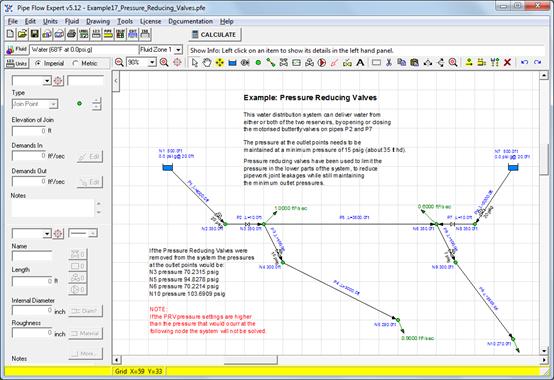Open the Documentation menu

190,21
